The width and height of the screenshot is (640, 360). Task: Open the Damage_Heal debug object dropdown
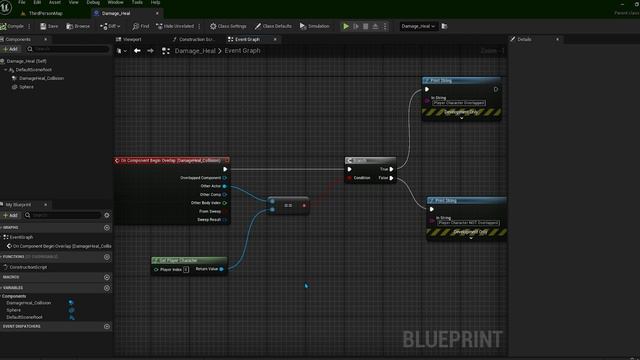(x=418, y=26)
